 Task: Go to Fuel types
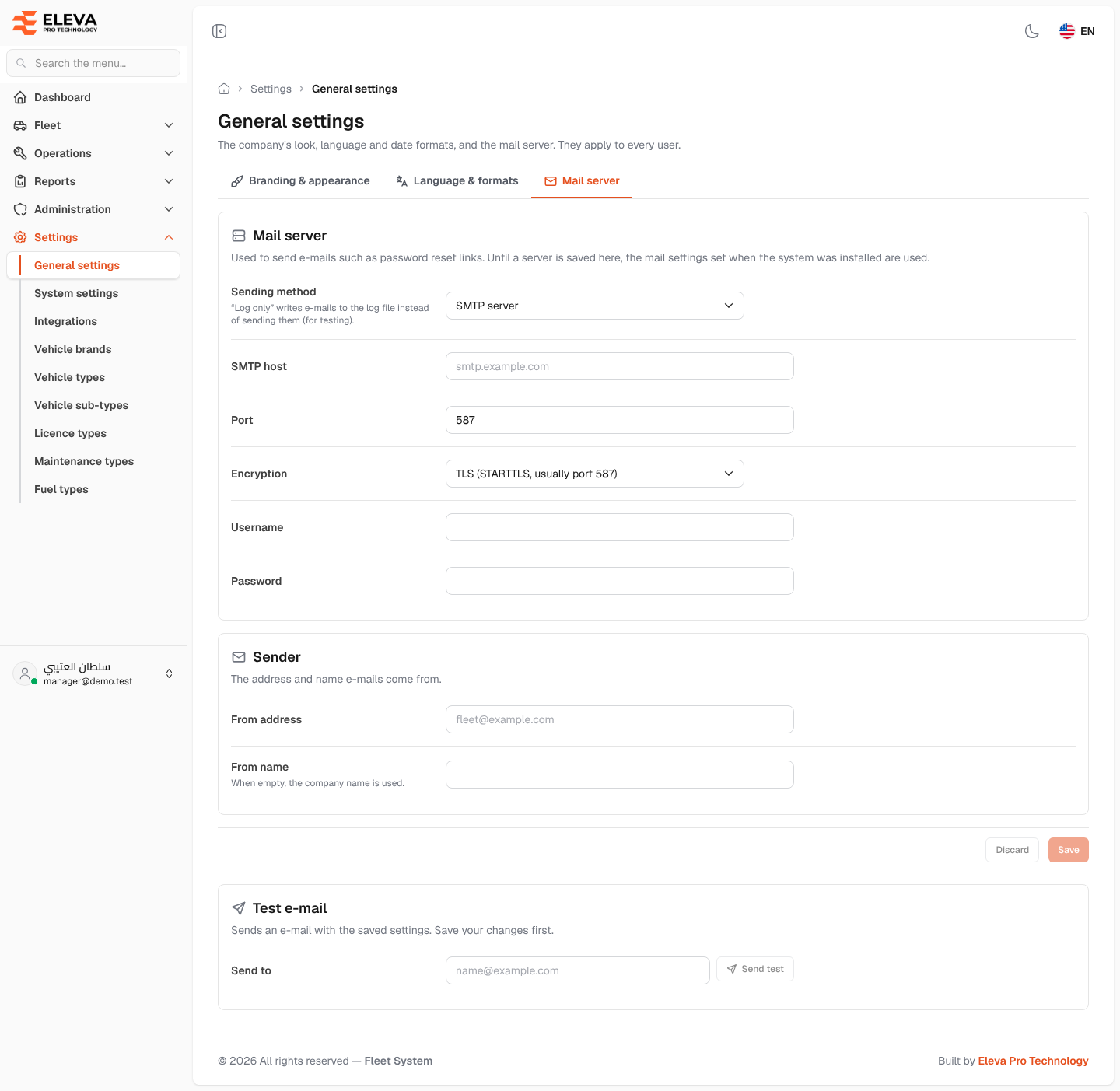tap(61, 489)
